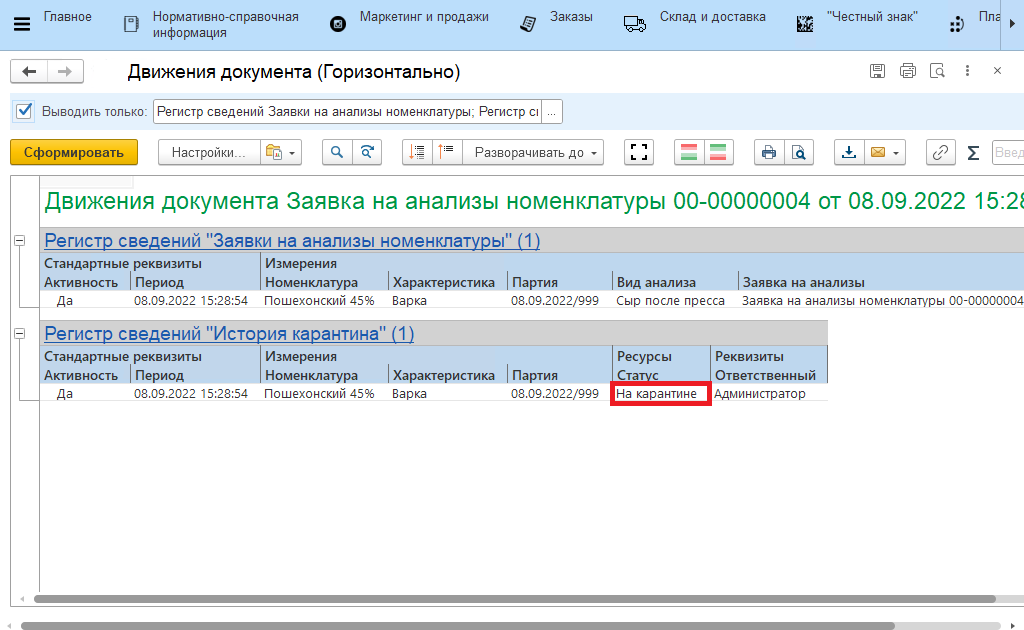The height and width of the screenshot is (630, 1024).
Task: Click the register filter selection field
Action: coord(346,112)
